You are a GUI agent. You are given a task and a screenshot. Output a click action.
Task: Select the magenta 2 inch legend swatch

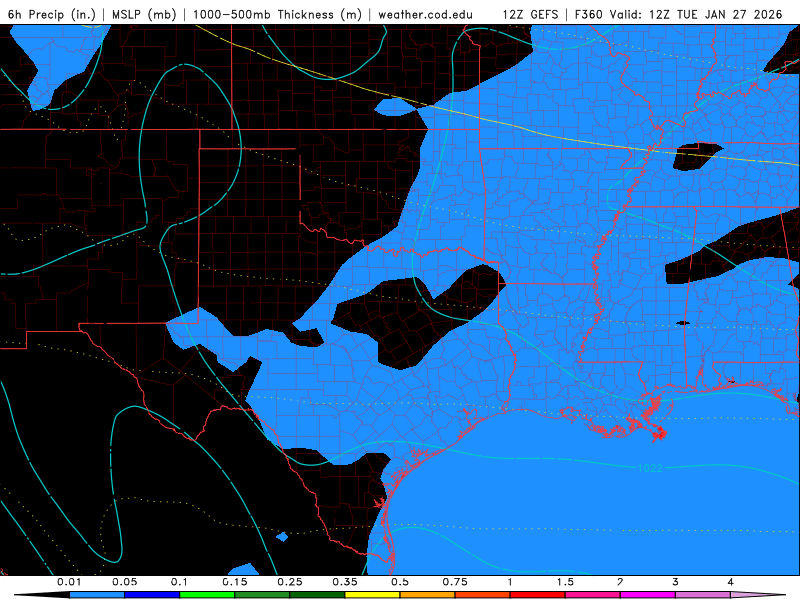point(648,595)
